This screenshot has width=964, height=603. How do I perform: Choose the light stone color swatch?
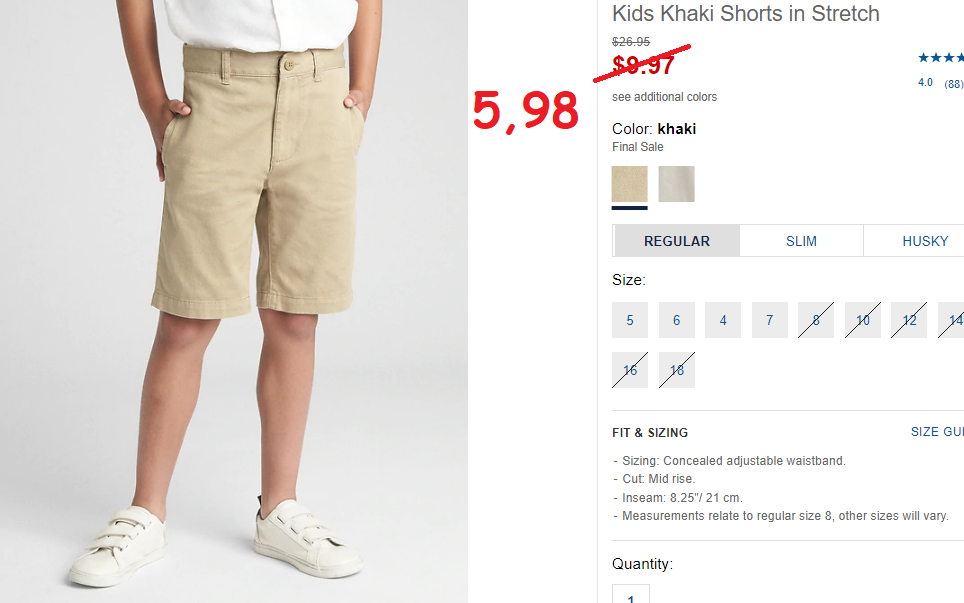coord(676,184)
